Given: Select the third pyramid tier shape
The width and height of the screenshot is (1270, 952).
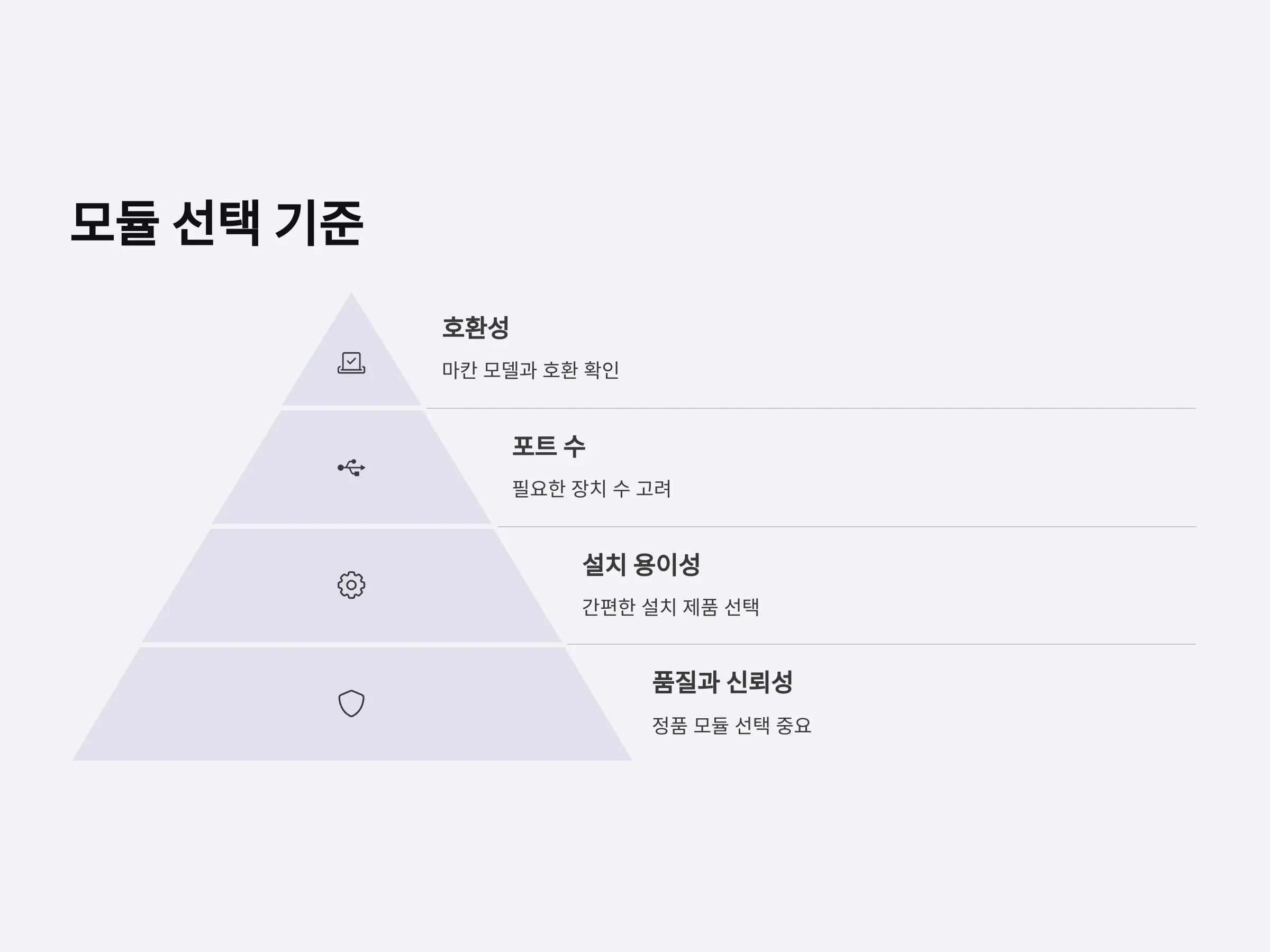Looking at the screenshot, I should (x=351, y=585).
